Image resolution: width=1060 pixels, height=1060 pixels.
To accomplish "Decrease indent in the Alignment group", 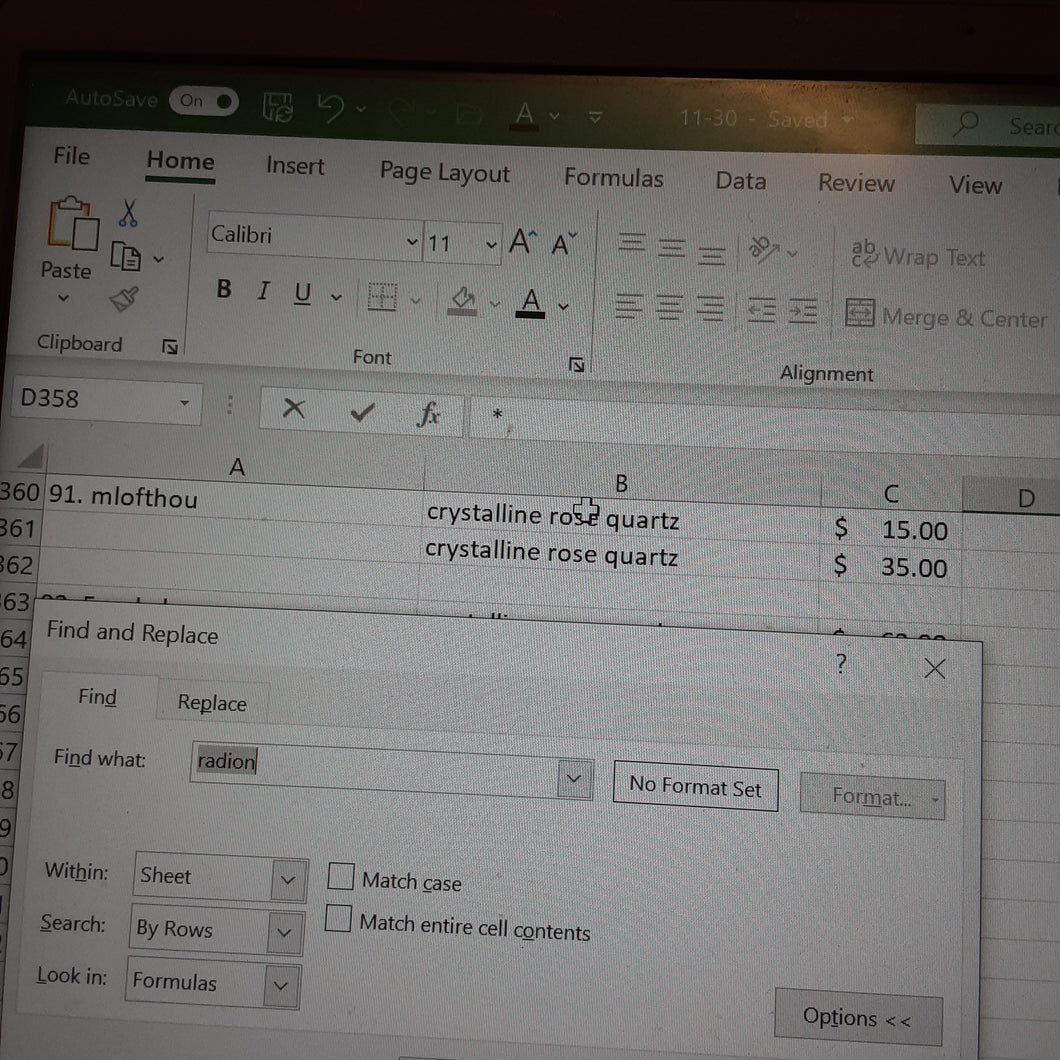I will point(762,310).
